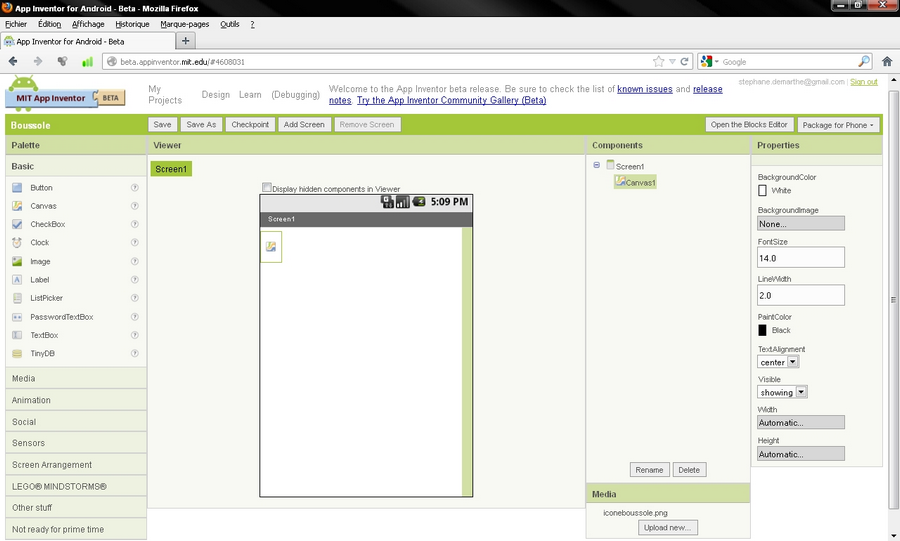Open the Fichier menu

point(15,24)
